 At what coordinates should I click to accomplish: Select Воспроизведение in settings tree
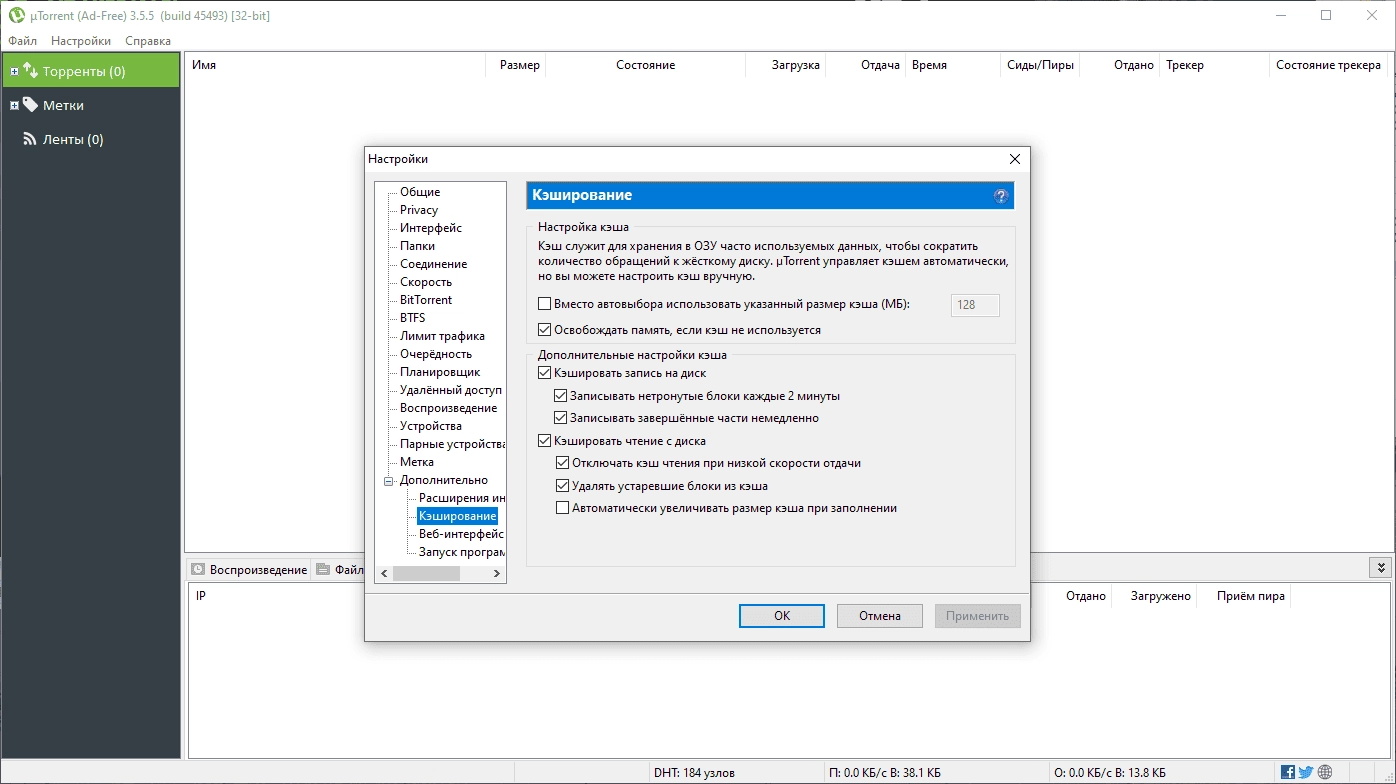pyautogui.click(x=448, y=408)
